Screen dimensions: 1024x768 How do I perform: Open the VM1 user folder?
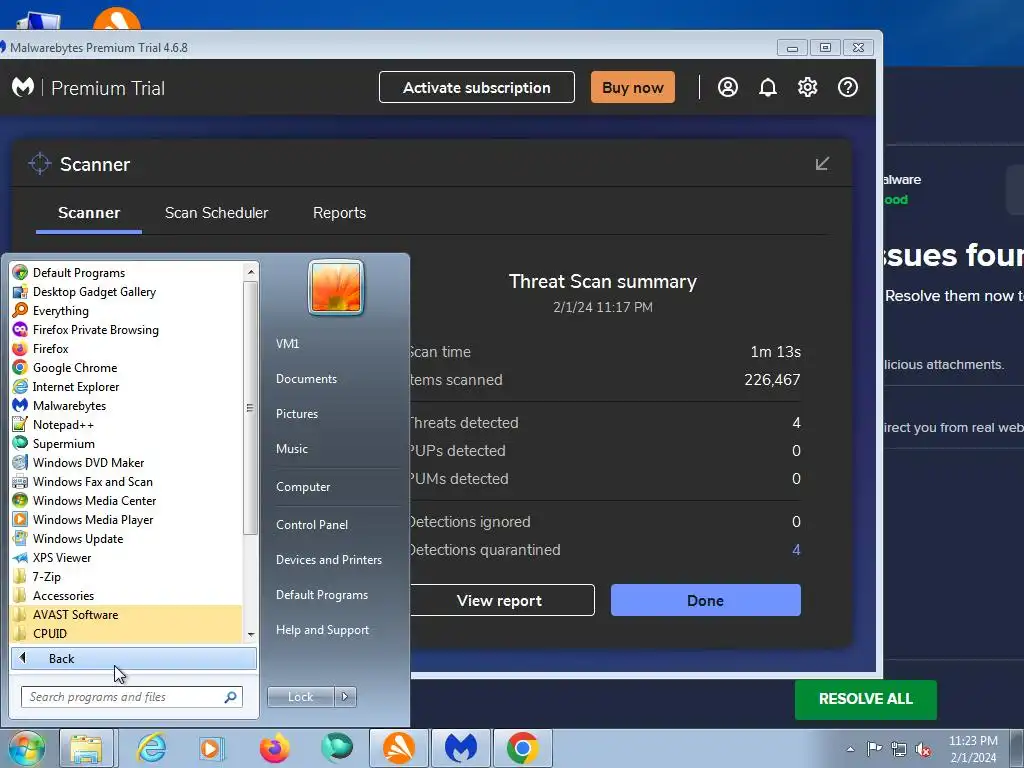pos(287,344)
